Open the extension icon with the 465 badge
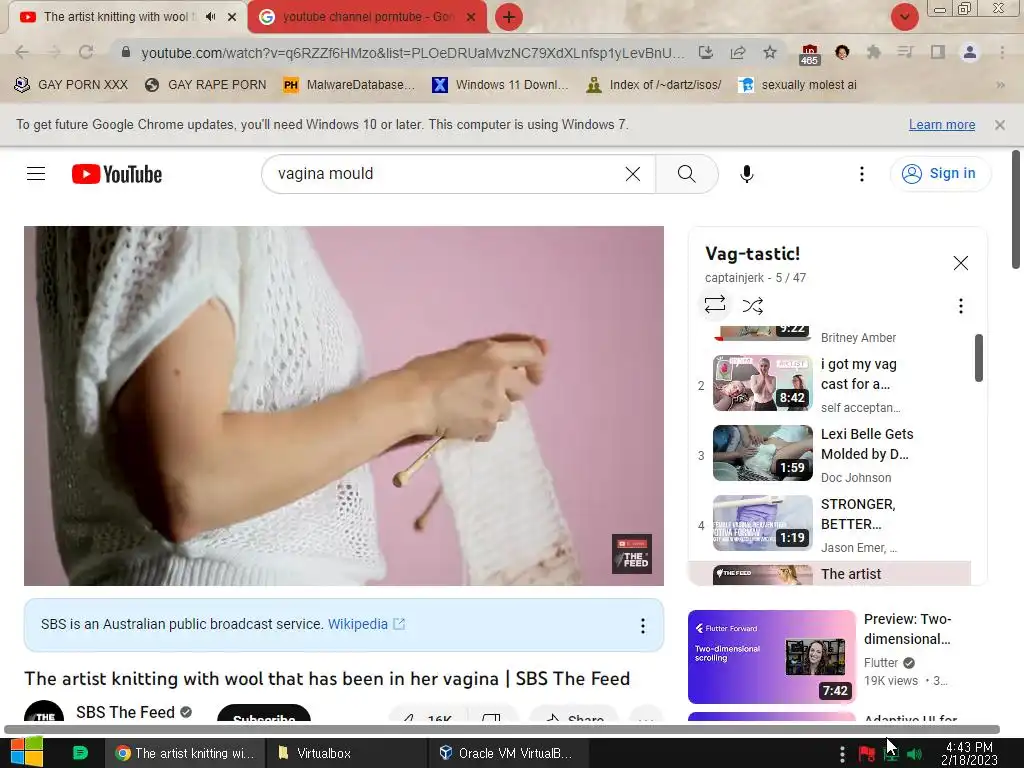Screen dimensions: 1024x768 (809, 54)
